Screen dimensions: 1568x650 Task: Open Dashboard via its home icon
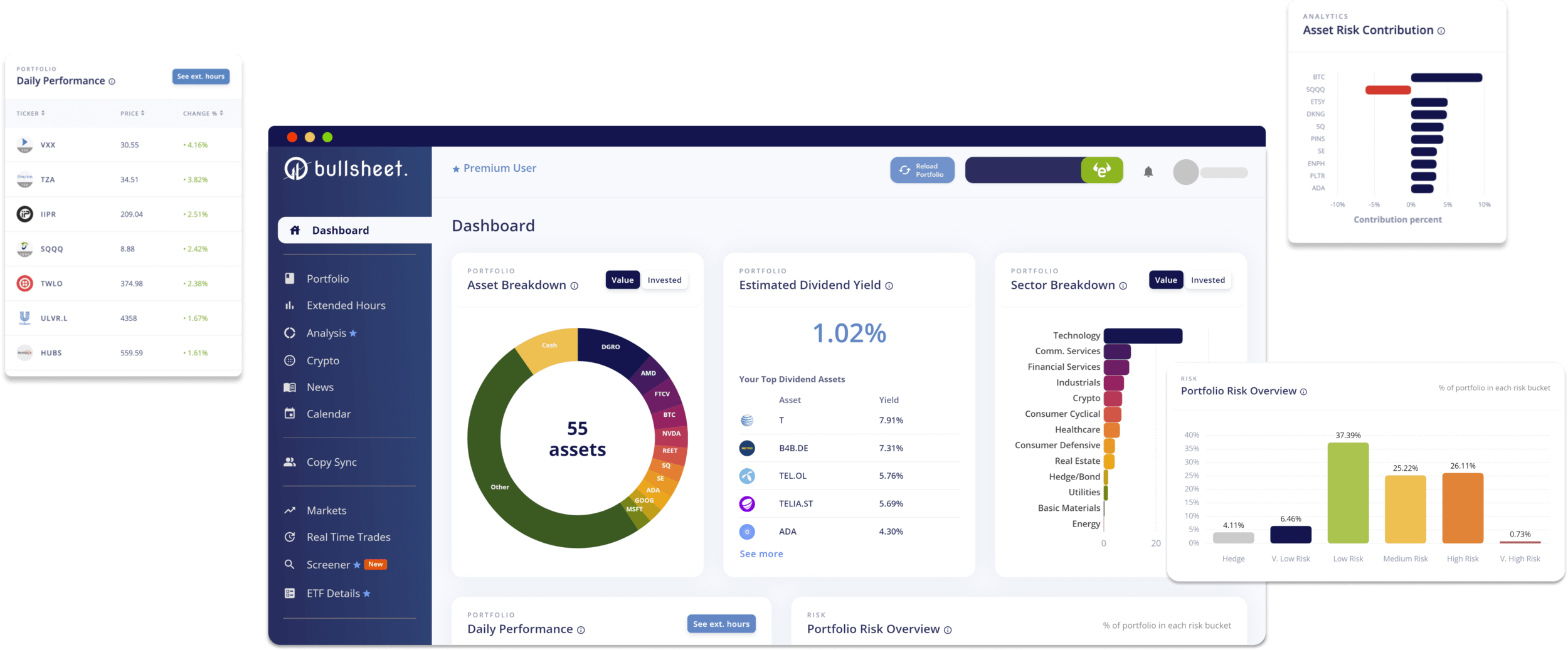tap(295, 230)
